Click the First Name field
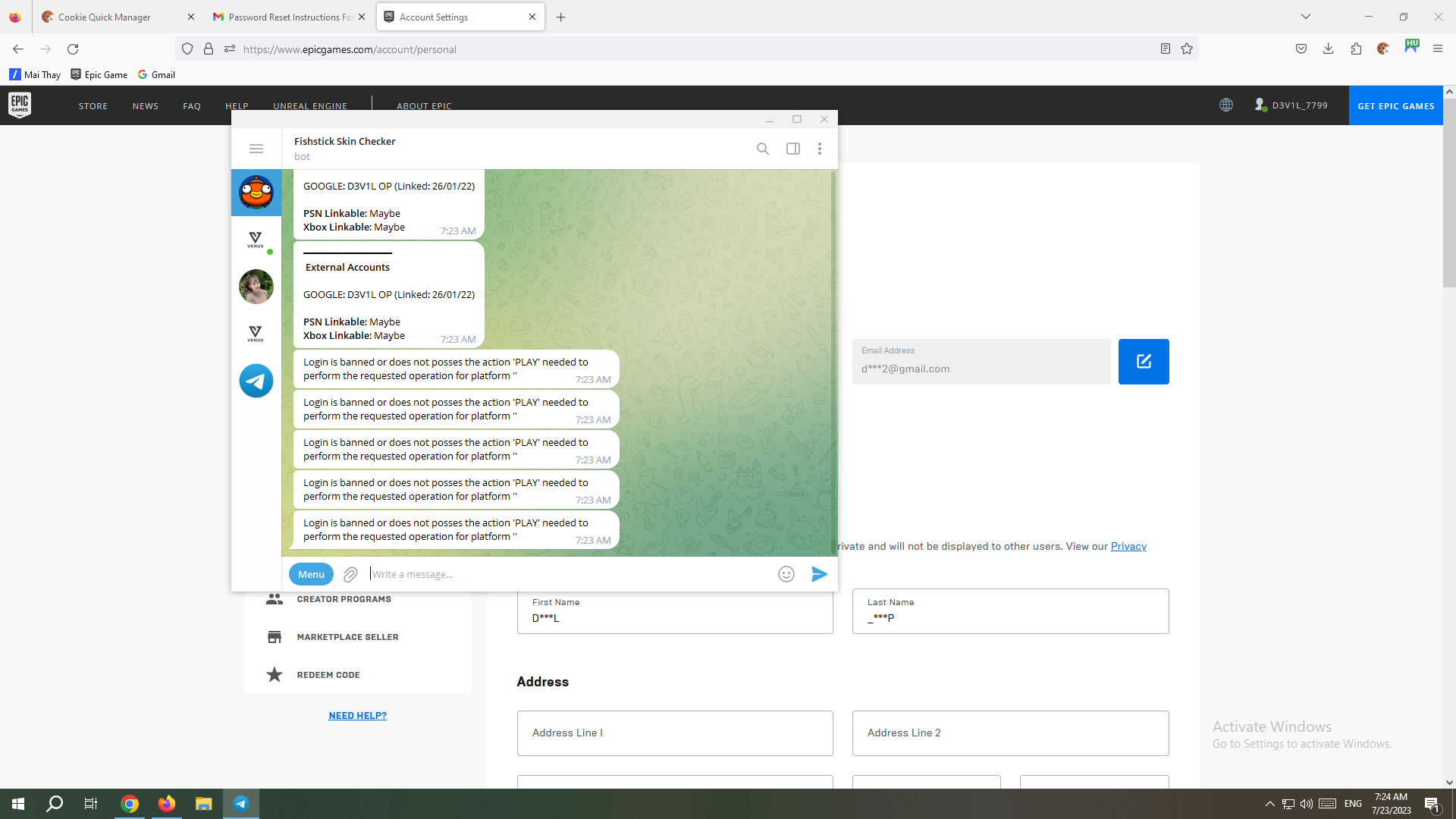Viewport: 1456px width, 819px height. [675, 611]
